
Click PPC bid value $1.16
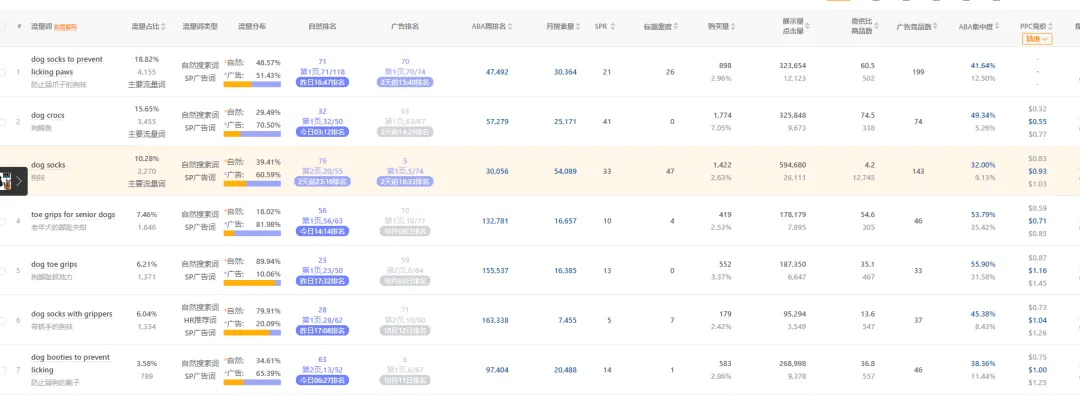1037,271
